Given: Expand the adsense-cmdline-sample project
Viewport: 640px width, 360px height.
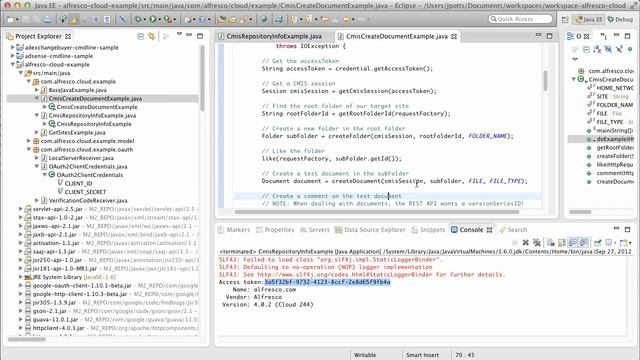Looking at the screenshot, I should (13, 56).
